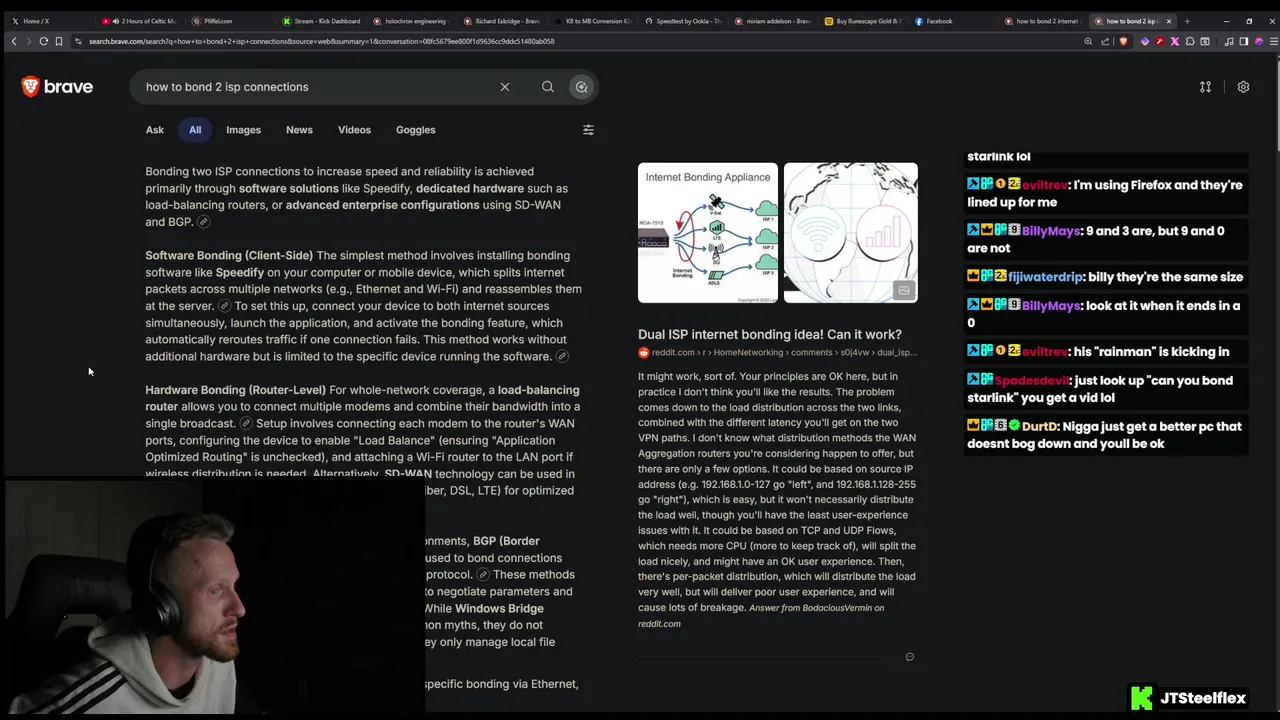Click the page zoom magnifier in address bar

click(1088, 41)
